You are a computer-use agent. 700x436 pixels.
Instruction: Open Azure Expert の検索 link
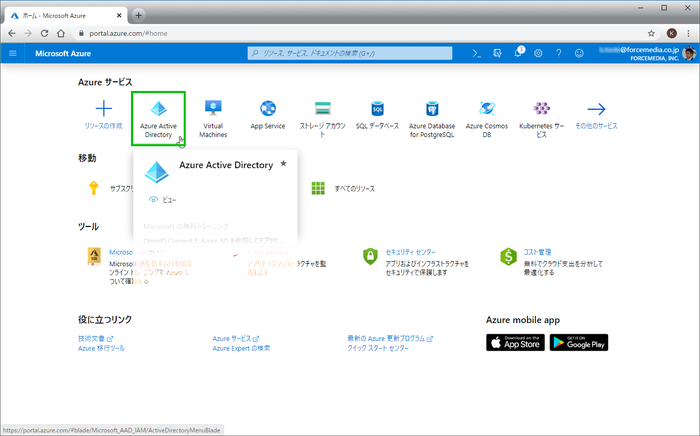(x=241, y=348)
